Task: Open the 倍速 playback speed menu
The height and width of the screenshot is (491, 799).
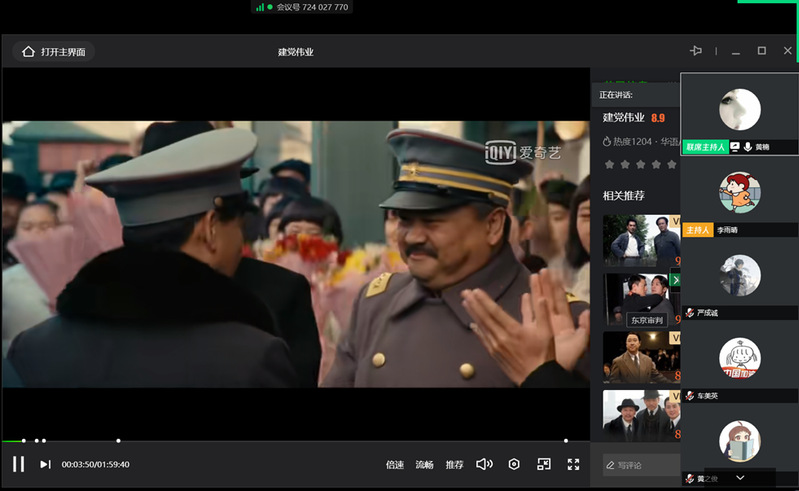Action: pos(395,465)
